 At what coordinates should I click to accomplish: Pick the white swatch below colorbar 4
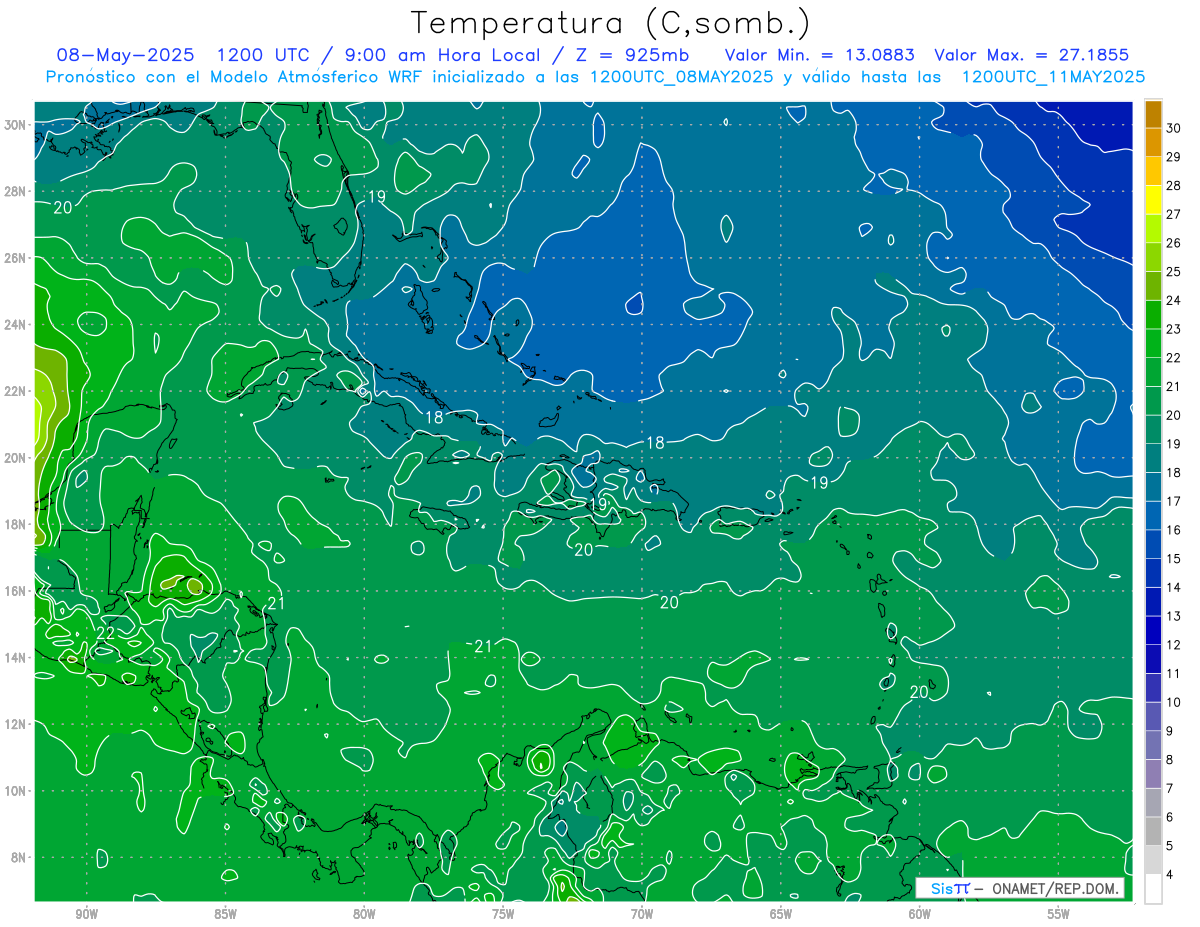pos(1153,889)
